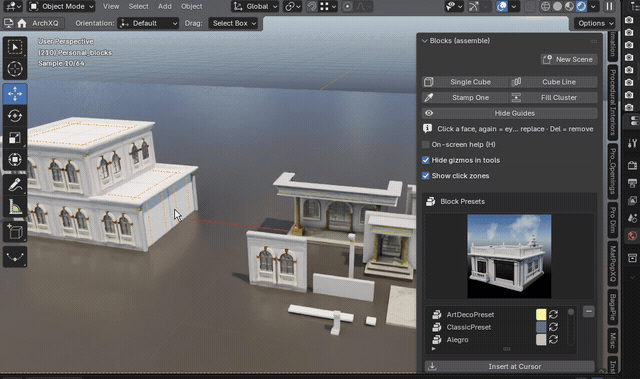Switch to the Misc sidebar tab
Image resolution: width=640 pixels, height=379 pixels.
pyautogui.click(x=613, y=340)
